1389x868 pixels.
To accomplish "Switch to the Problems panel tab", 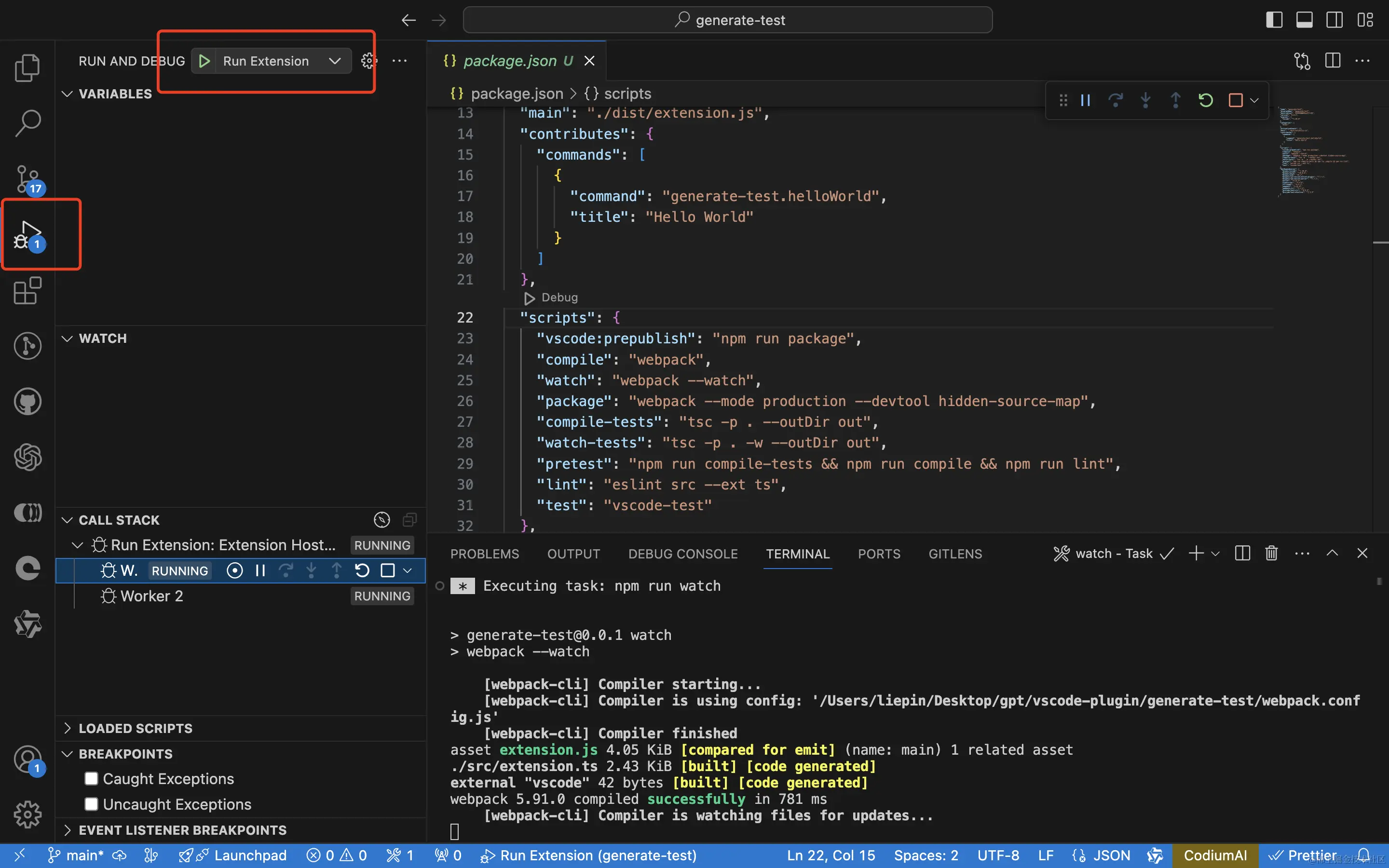I will (x=484, y=554).
